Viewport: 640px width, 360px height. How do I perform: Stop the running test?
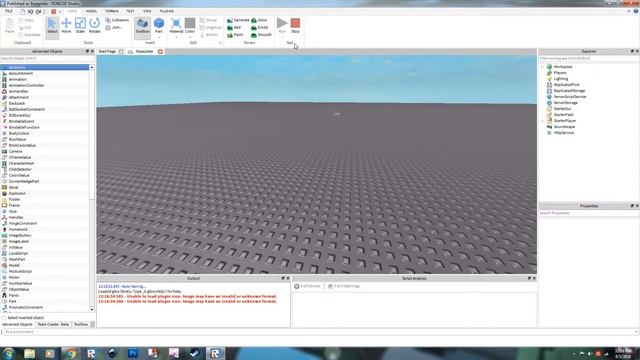point(295,25)
